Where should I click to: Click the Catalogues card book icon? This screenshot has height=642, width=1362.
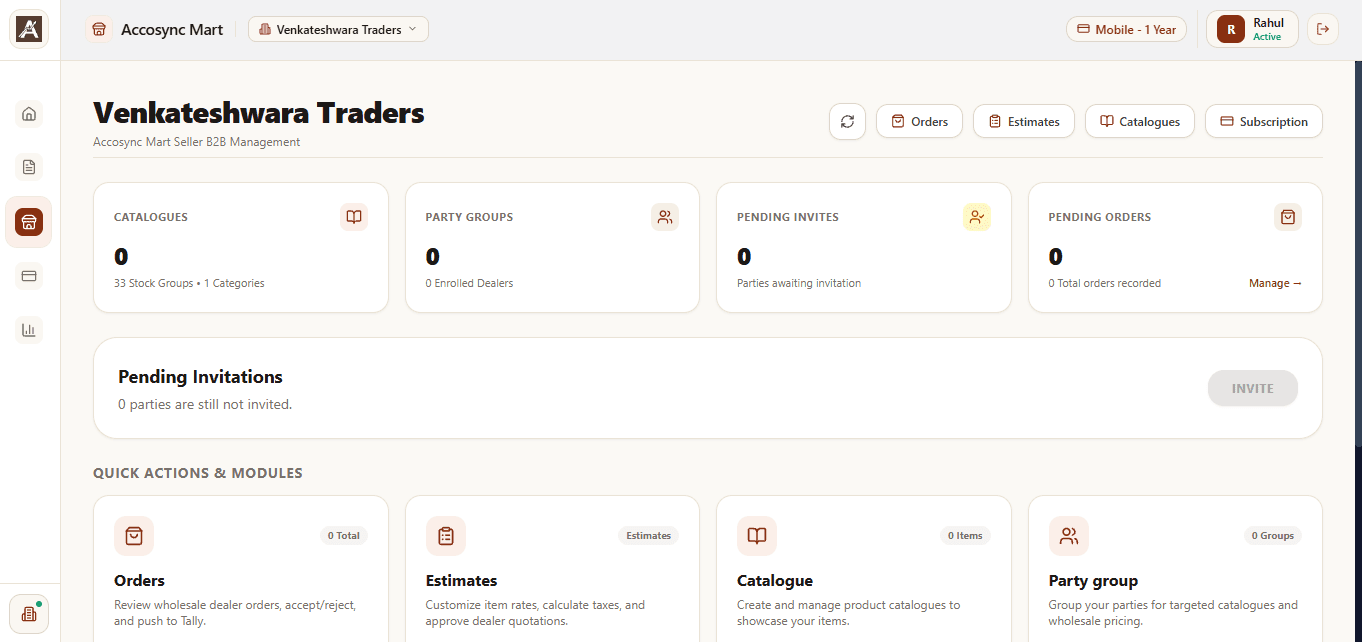[354, 217]
